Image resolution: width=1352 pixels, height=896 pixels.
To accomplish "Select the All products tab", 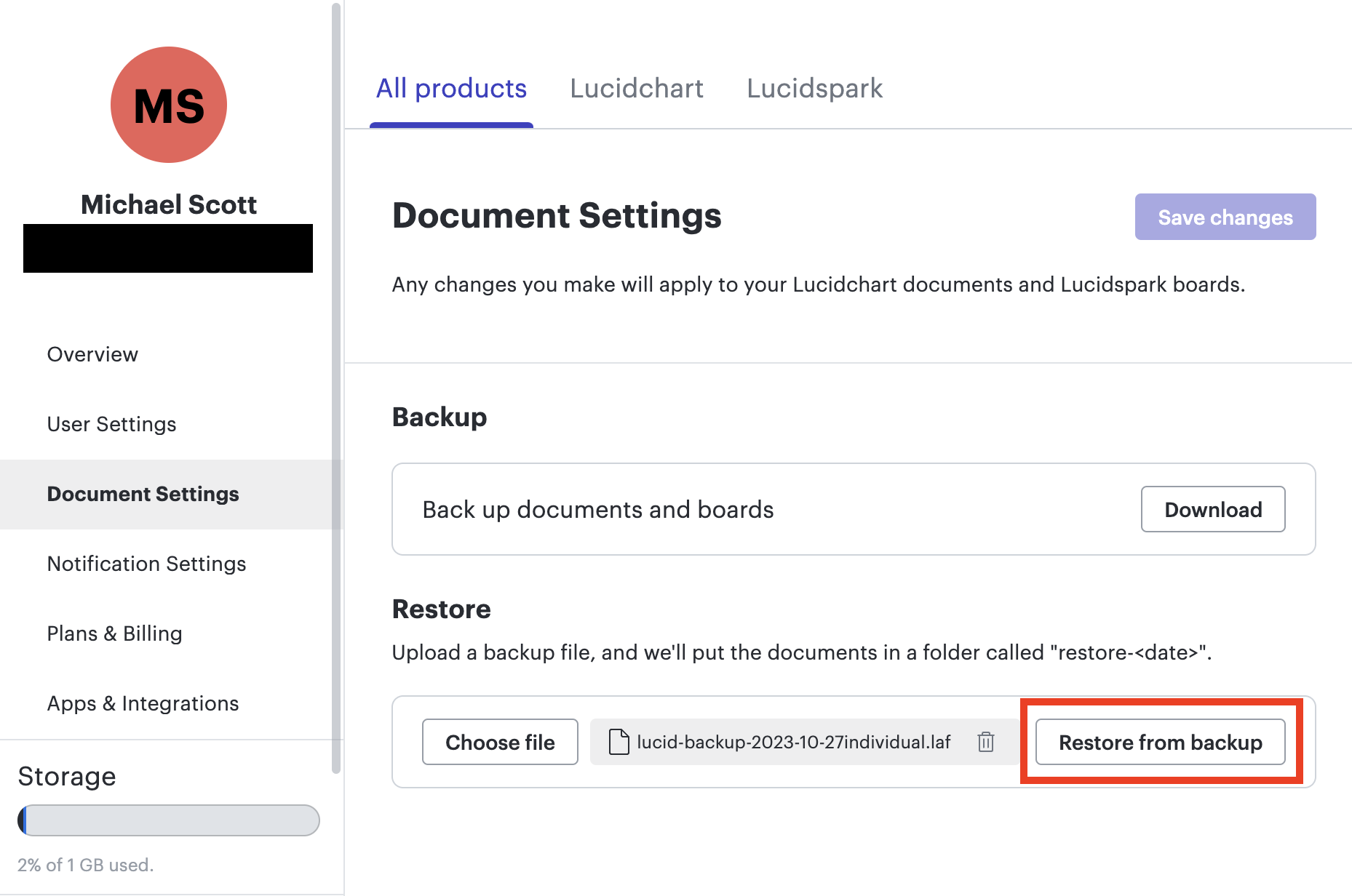I will 451,88.
